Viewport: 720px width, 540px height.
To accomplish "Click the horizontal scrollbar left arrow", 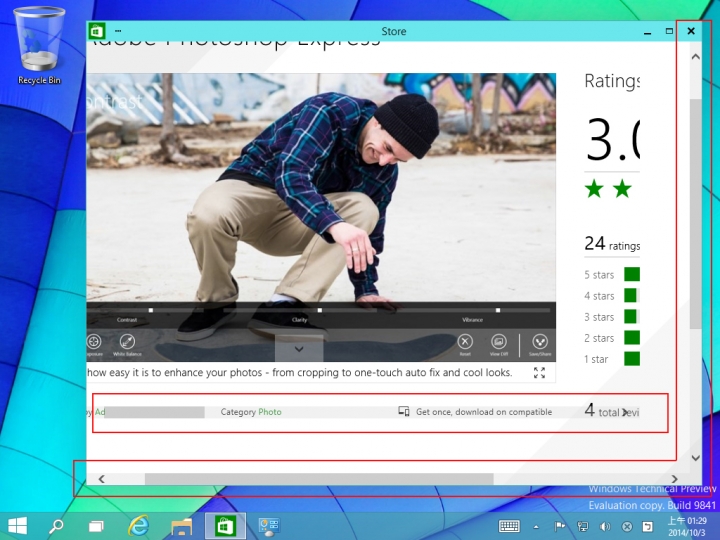I will tap(101, 479).
